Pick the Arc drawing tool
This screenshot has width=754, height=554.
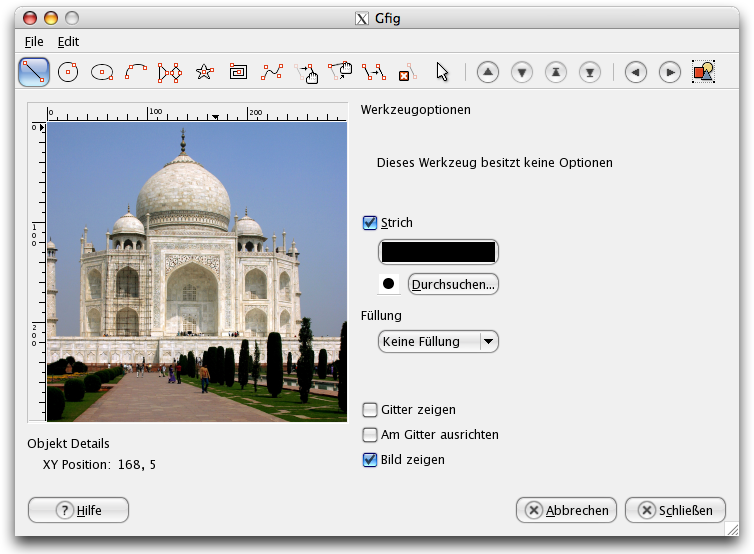(x=136, y=72)
